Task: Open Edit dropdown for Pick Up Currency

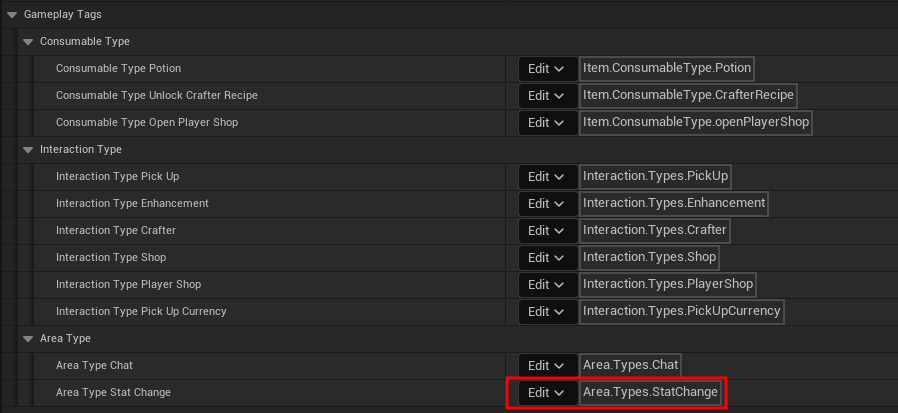Action: click(x=548, y=312)
